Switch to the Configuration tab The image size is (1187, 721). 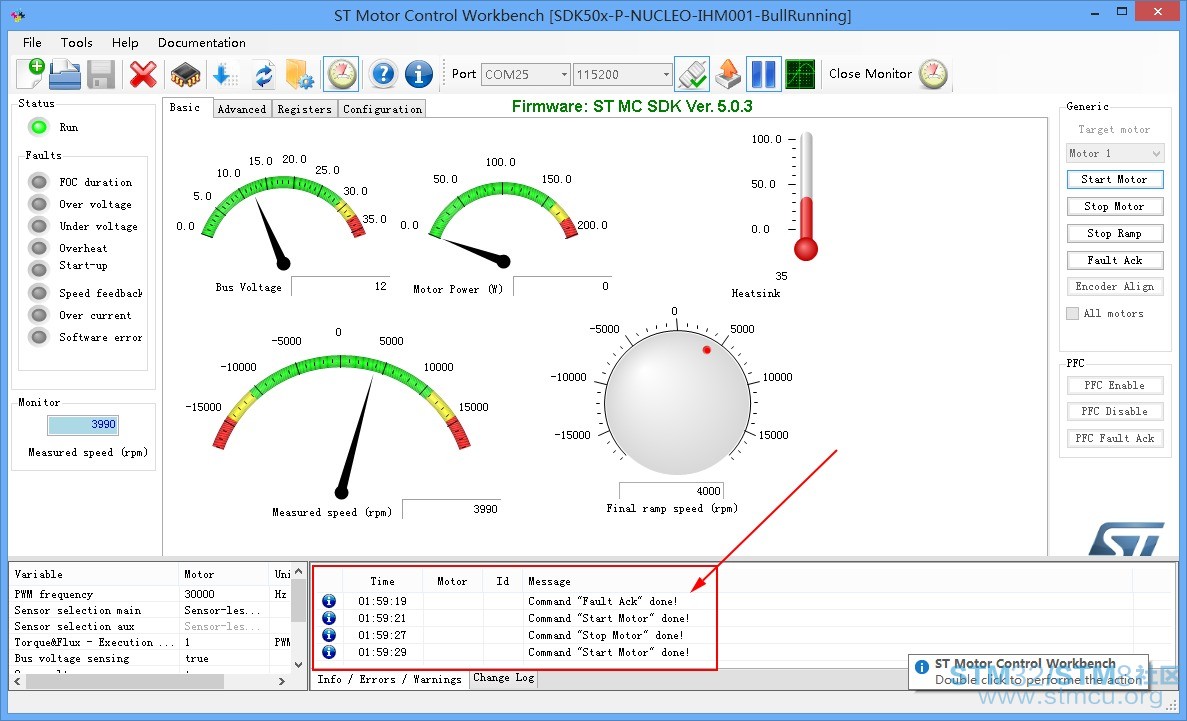point(382,109)
